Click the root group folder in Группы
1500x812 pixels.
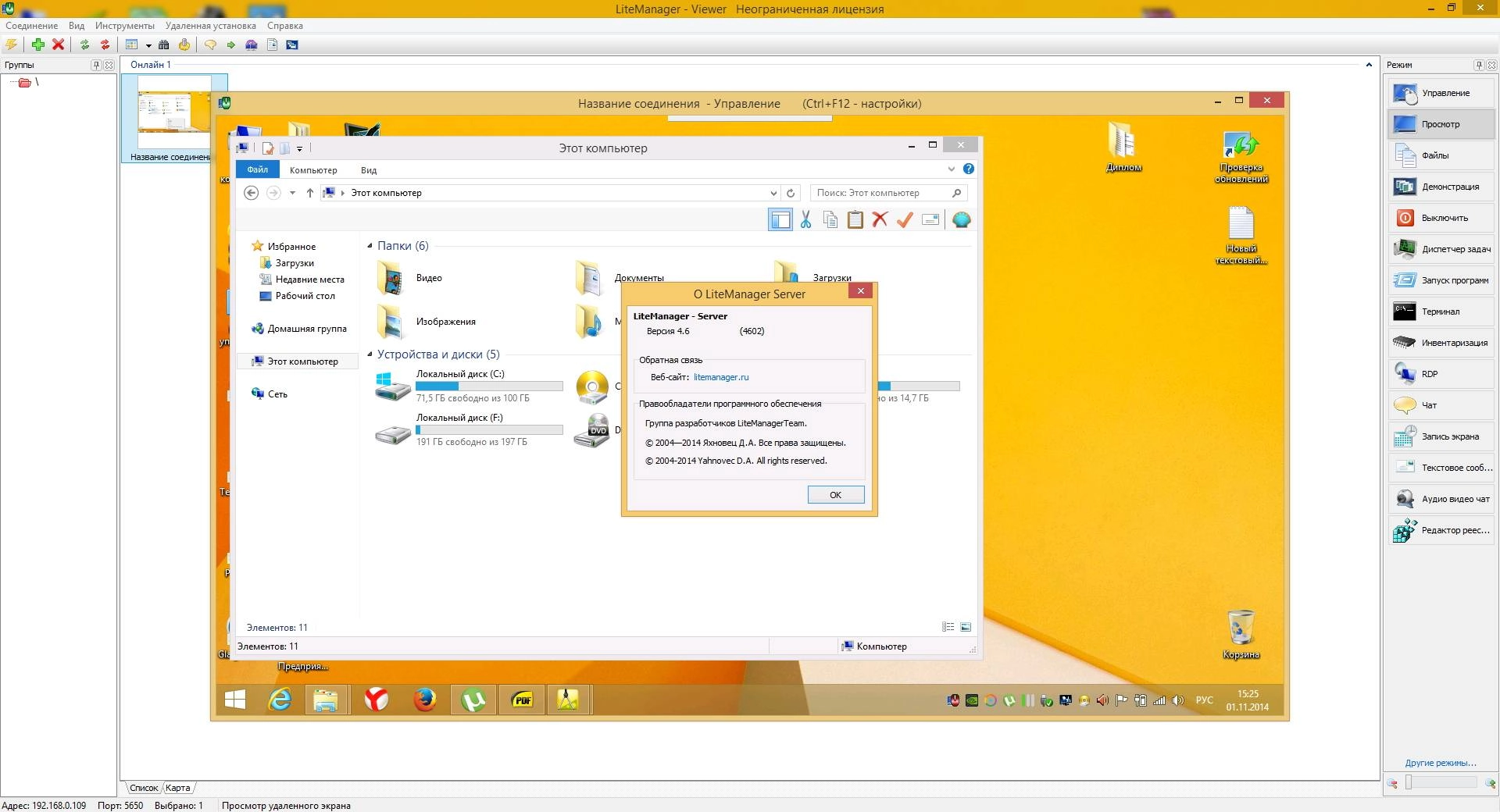[24, 82]
